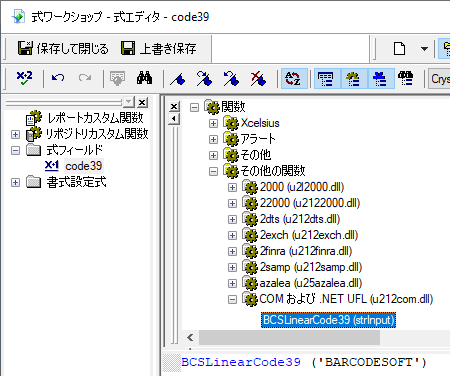Click the browse data icon

(x=117, y=79)
